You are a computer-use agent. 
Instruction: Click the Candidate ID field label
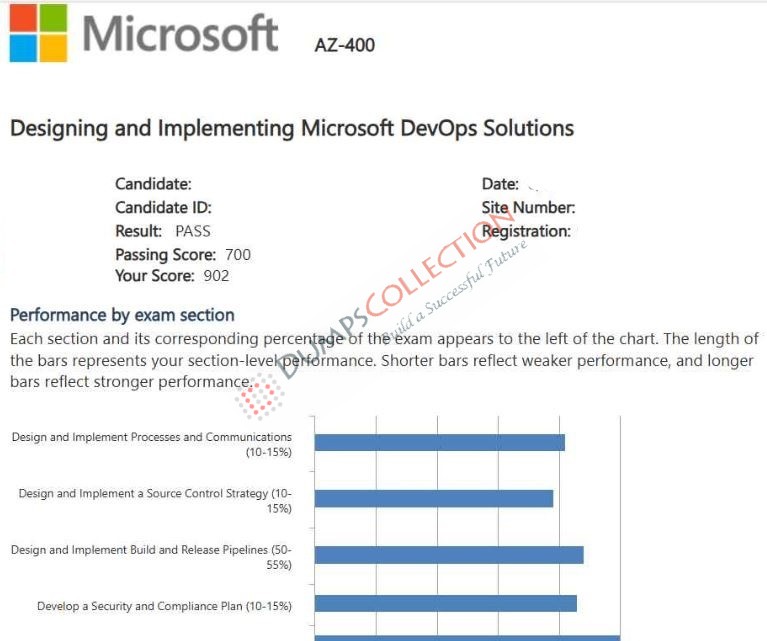tap(163, 207)
